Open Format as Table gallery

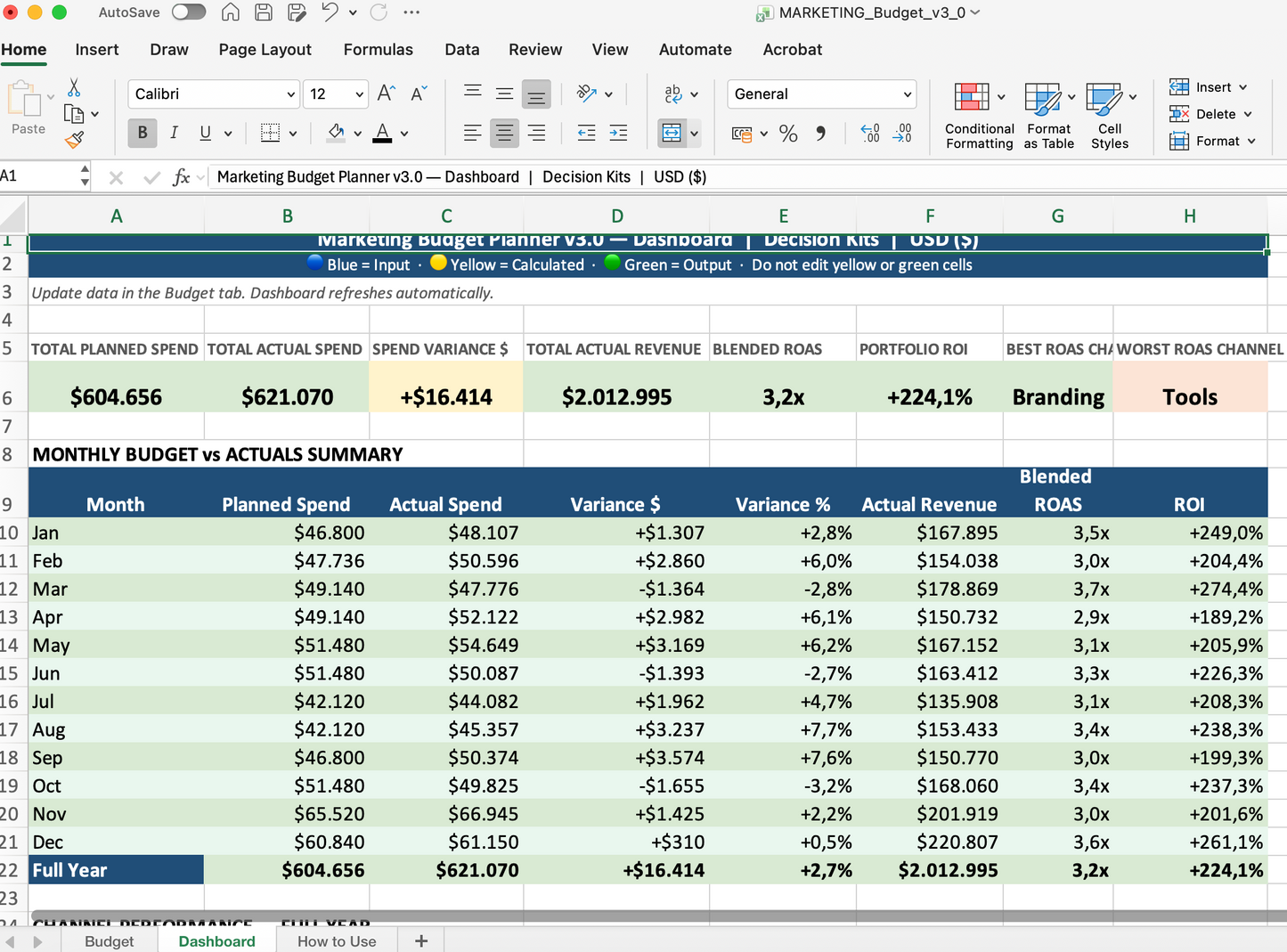click(1049, 116)
